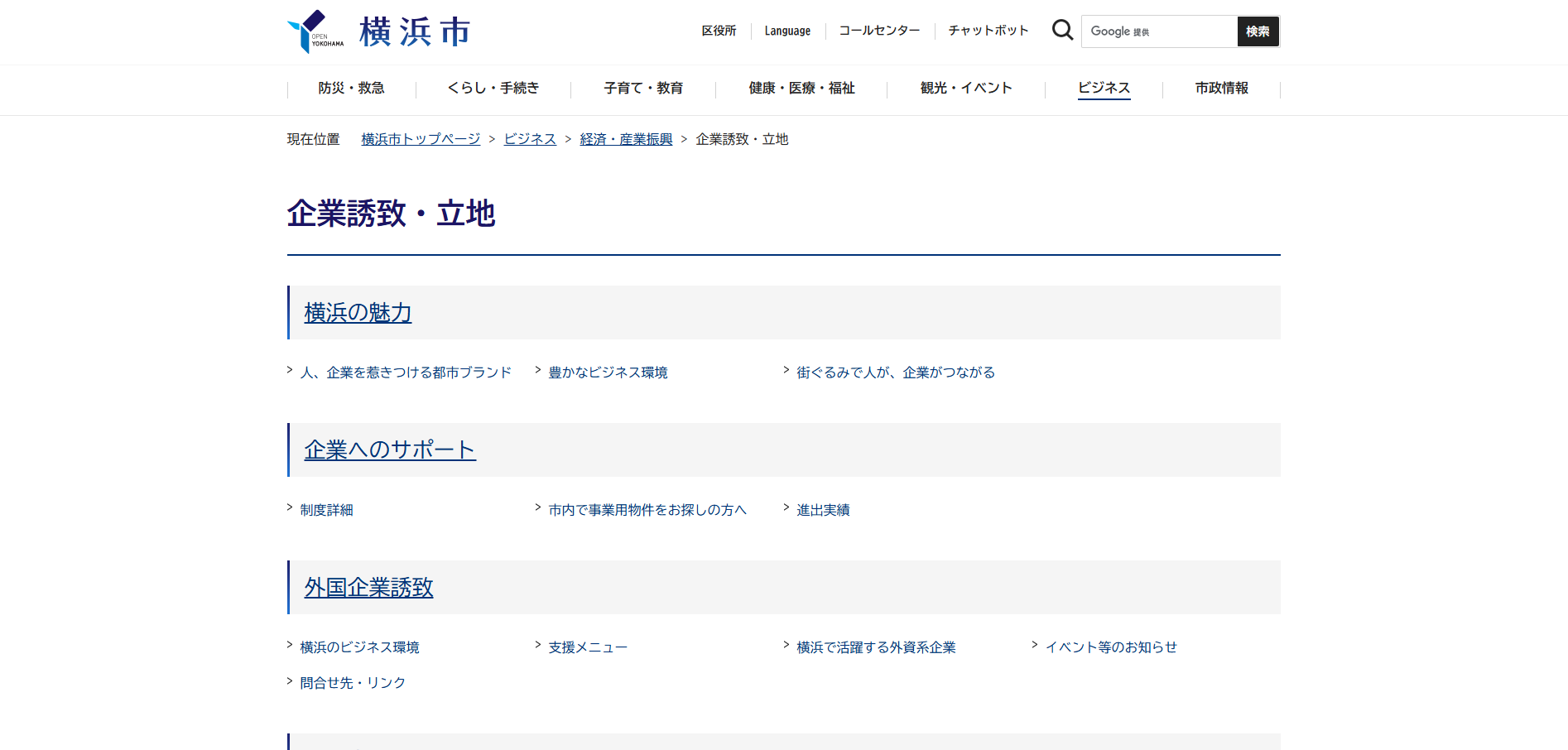Select the 市政情報 menu item
Image resolution: width=1568 pixels, height=750 pixels.
[1221, 88]
